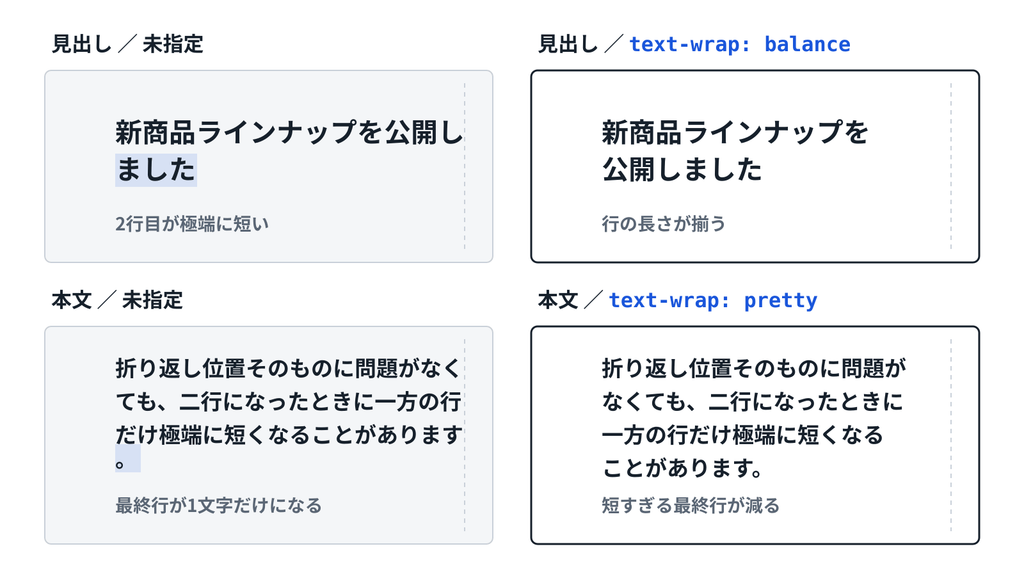Click the line '折り返し位置そのものに問題がなく' in the unset body card
The height and width of the screenshot is (576, 1024).
[289, 368]
